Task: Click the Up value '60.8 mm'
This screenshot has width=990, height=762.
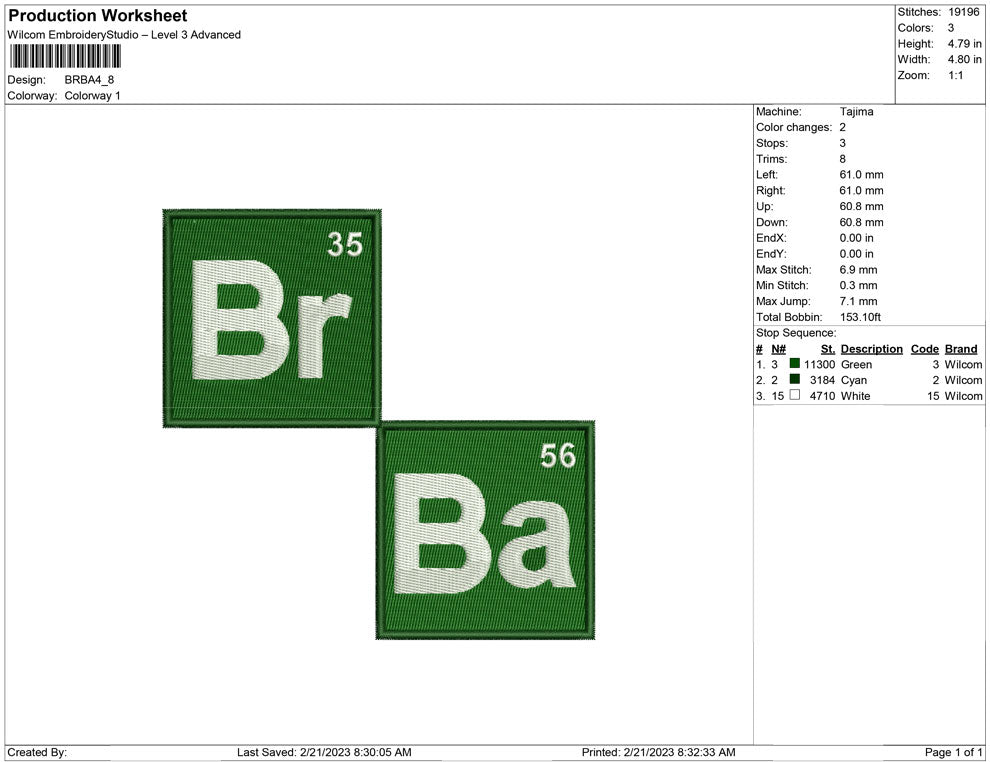Action: (861, 206)
